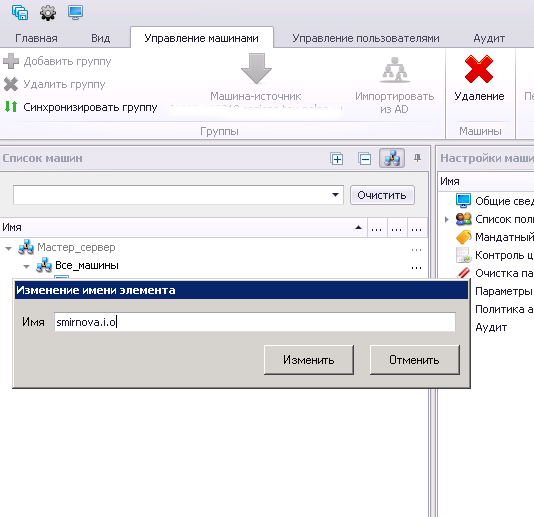Confirm rename with Изменить button
This screenshot has width=534, height=517.
(309, 360)
